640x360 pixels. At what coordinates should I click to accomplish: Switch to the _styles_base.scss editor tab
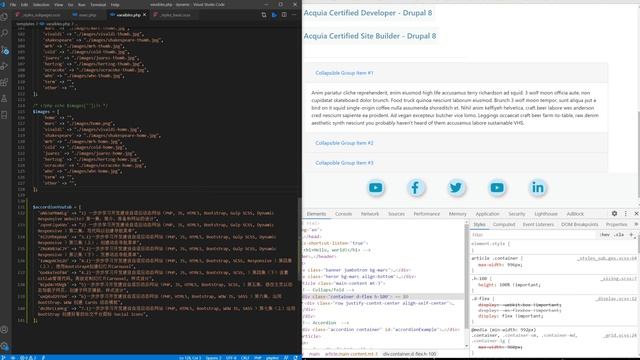175,15
